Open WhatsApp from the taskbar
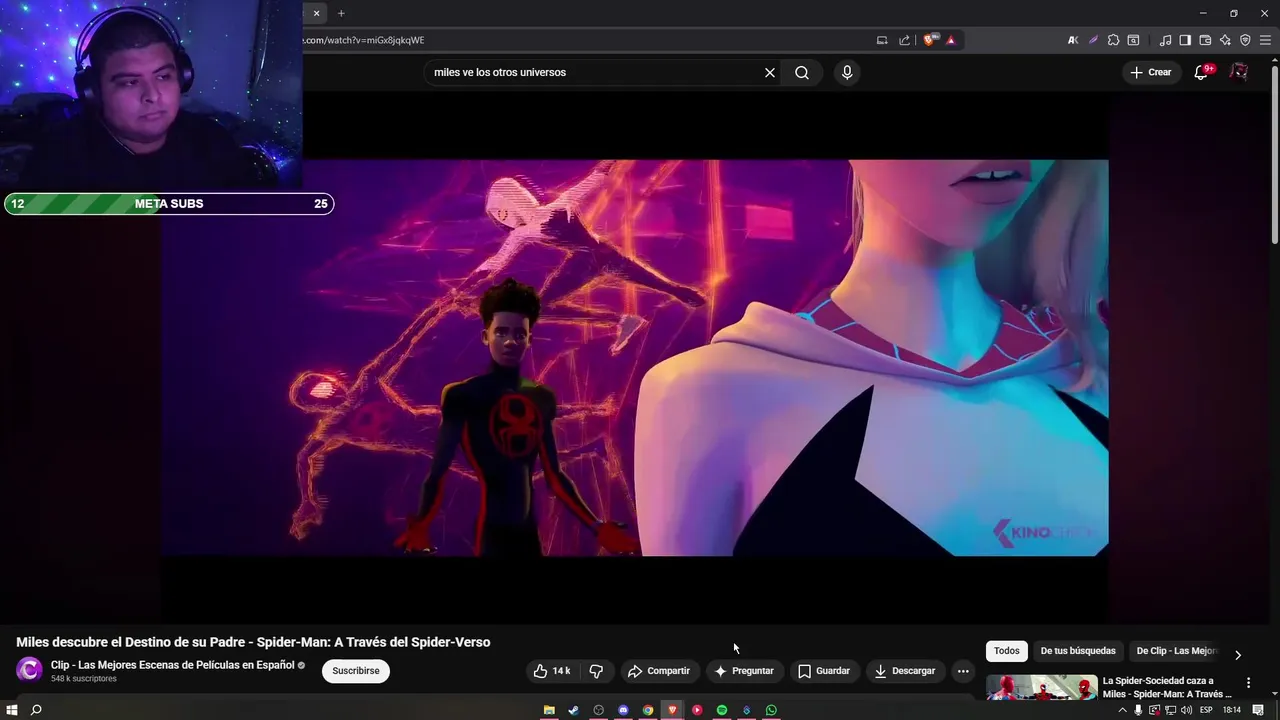 (771, 710)
